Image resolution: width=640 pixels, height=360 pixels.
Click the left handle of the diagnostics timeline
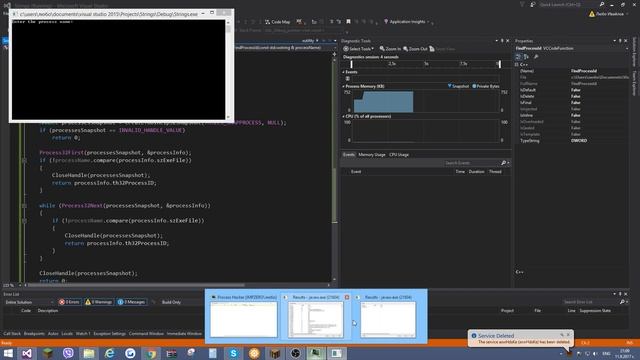pyautogui.click(x=351, y=64)
